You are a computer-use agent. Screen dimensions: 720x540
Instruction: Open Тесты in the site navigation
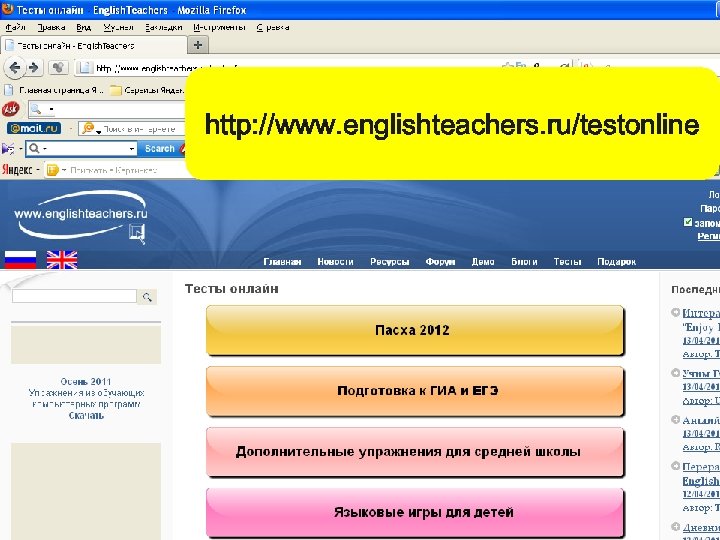[567, 262]
